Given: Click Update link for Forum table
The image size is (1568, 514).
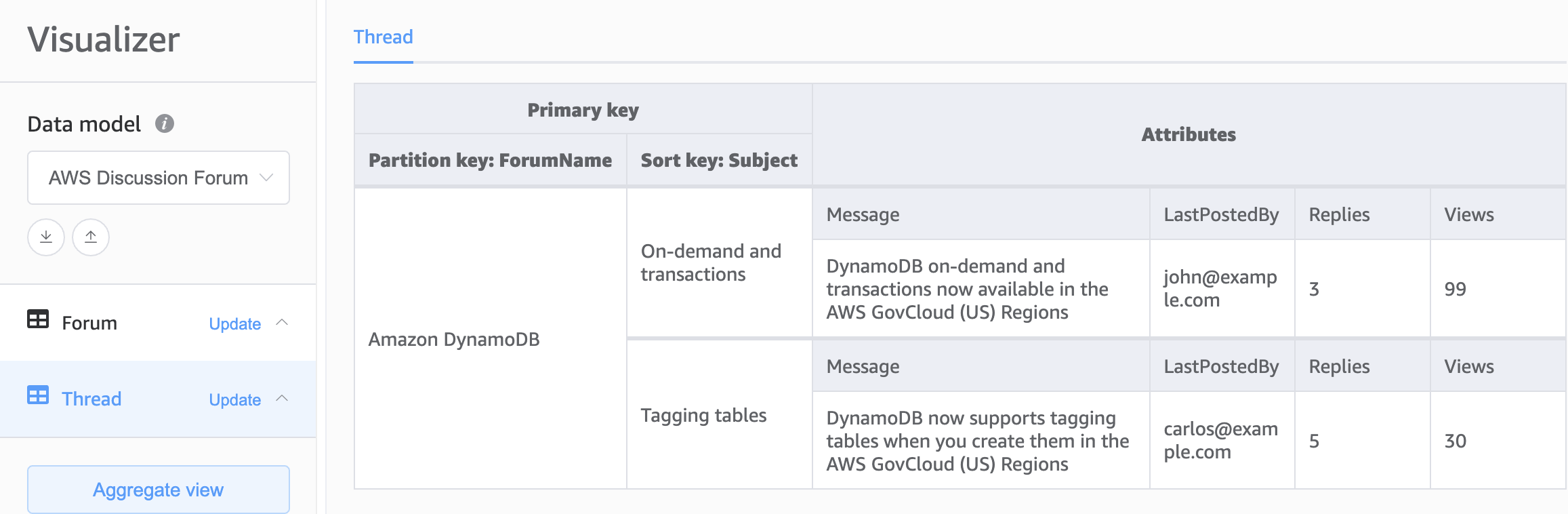Looking at the screenshot, I should point(234,324).
